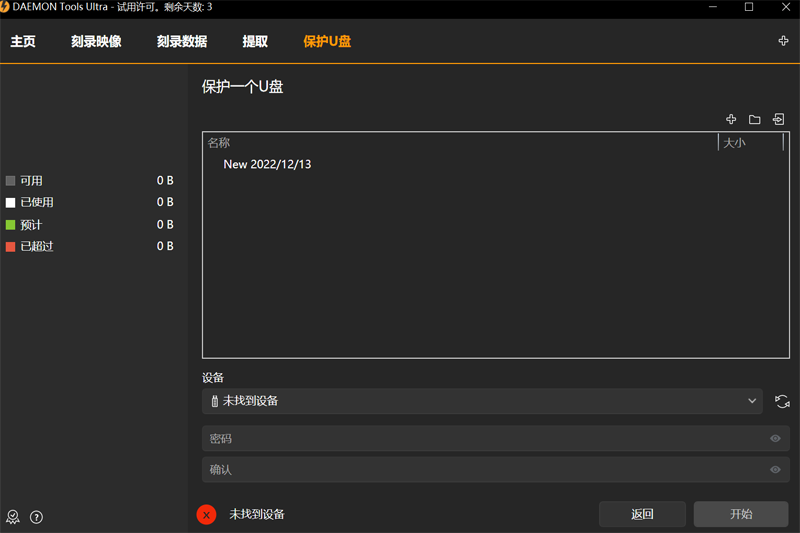This screenshot has height=533, width=800.
Task: Click the import icon above the file list
Action: (x=778, y=119)
